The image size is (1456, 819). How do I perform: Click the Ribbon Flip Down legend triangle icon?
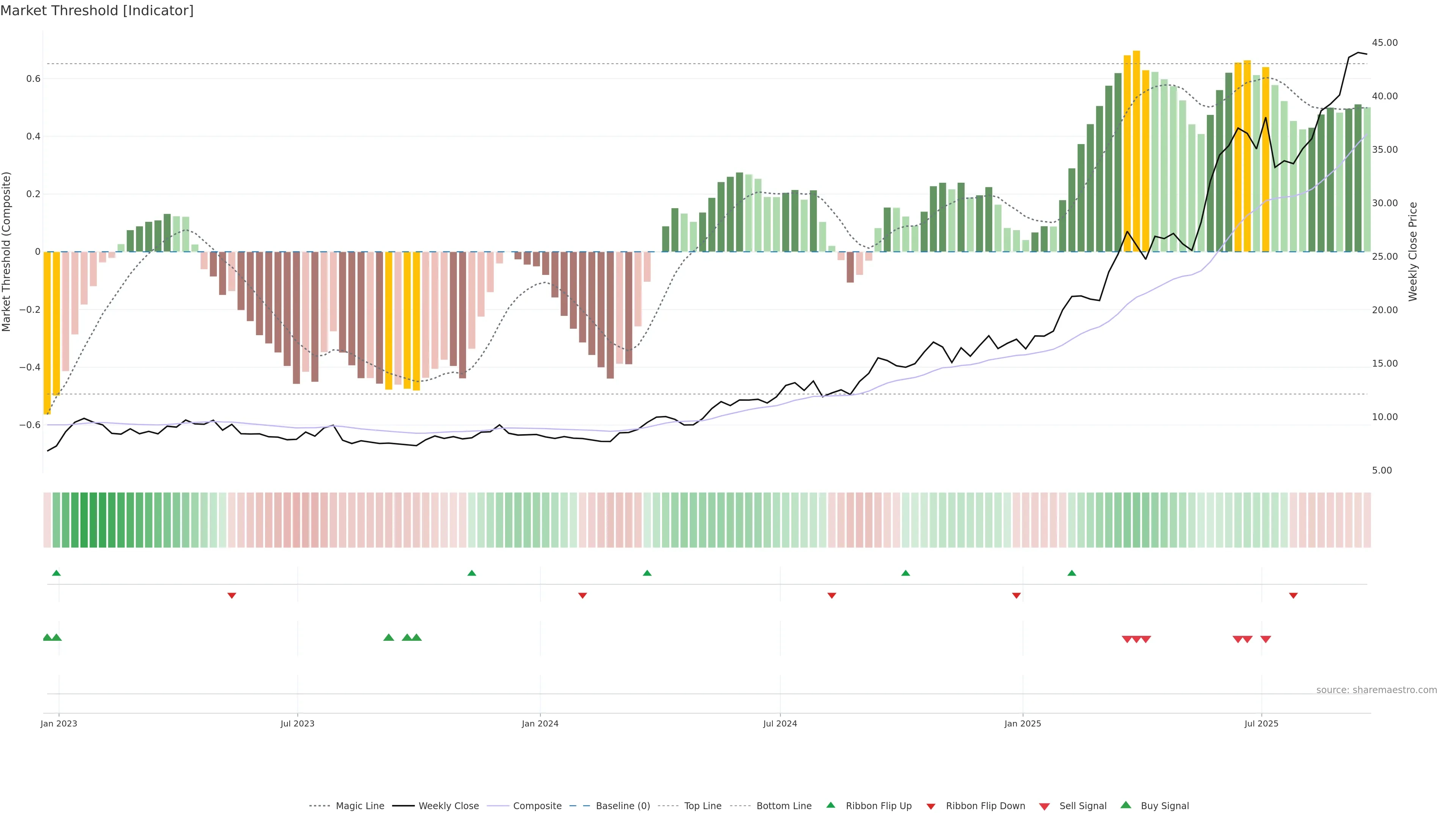[x=931, y=806]
